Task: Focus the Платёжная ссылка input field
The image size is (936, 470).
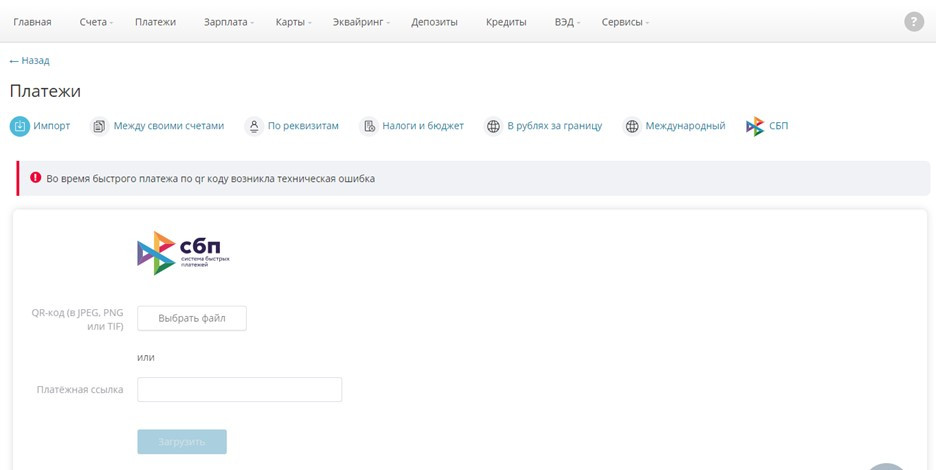Action: pos(239,389)
